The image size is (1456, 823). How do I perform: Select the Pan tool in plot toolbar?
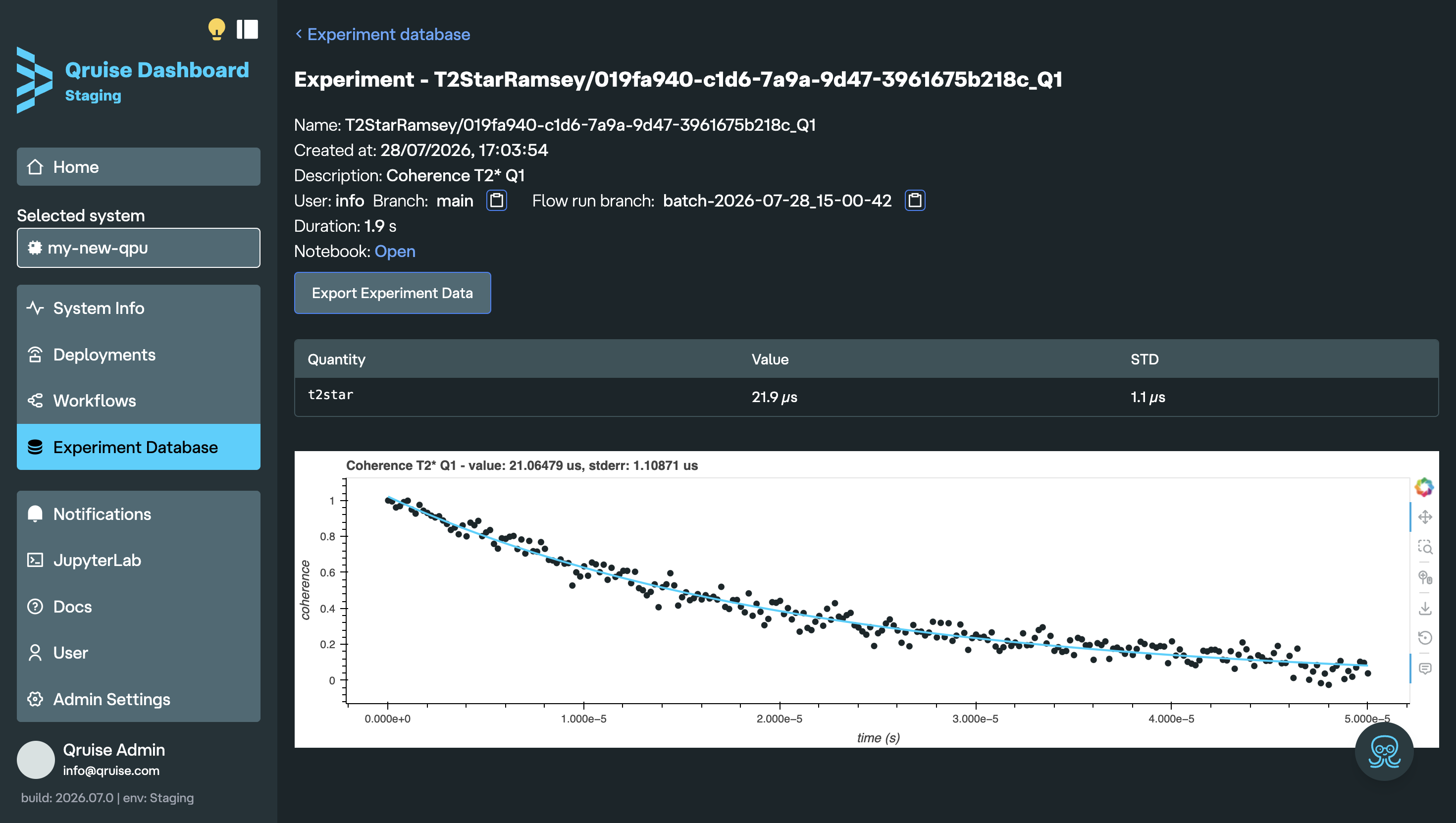tap(1425, 517)
